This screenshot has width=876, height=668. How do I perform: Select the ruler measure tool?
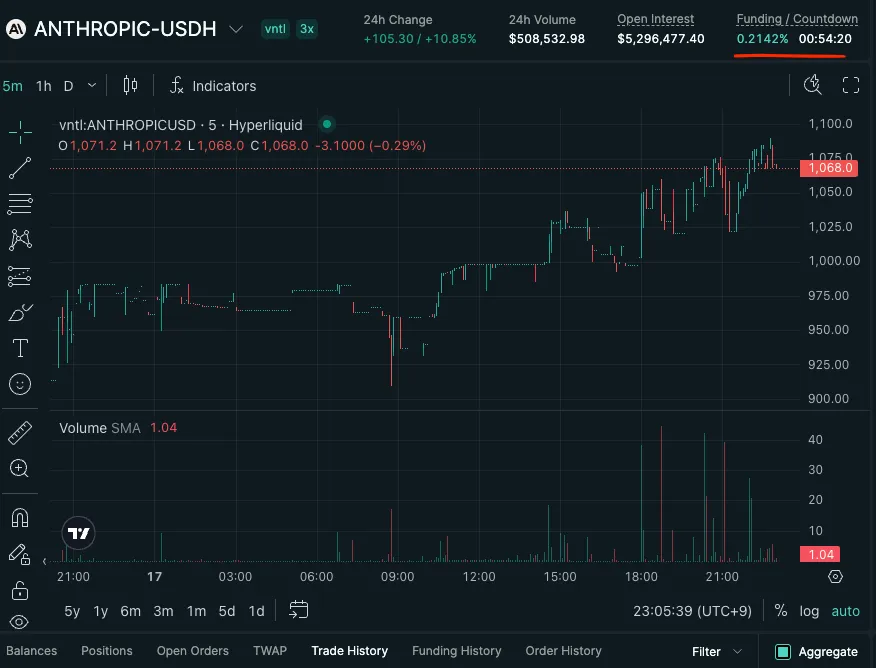(x=20, y=433)
